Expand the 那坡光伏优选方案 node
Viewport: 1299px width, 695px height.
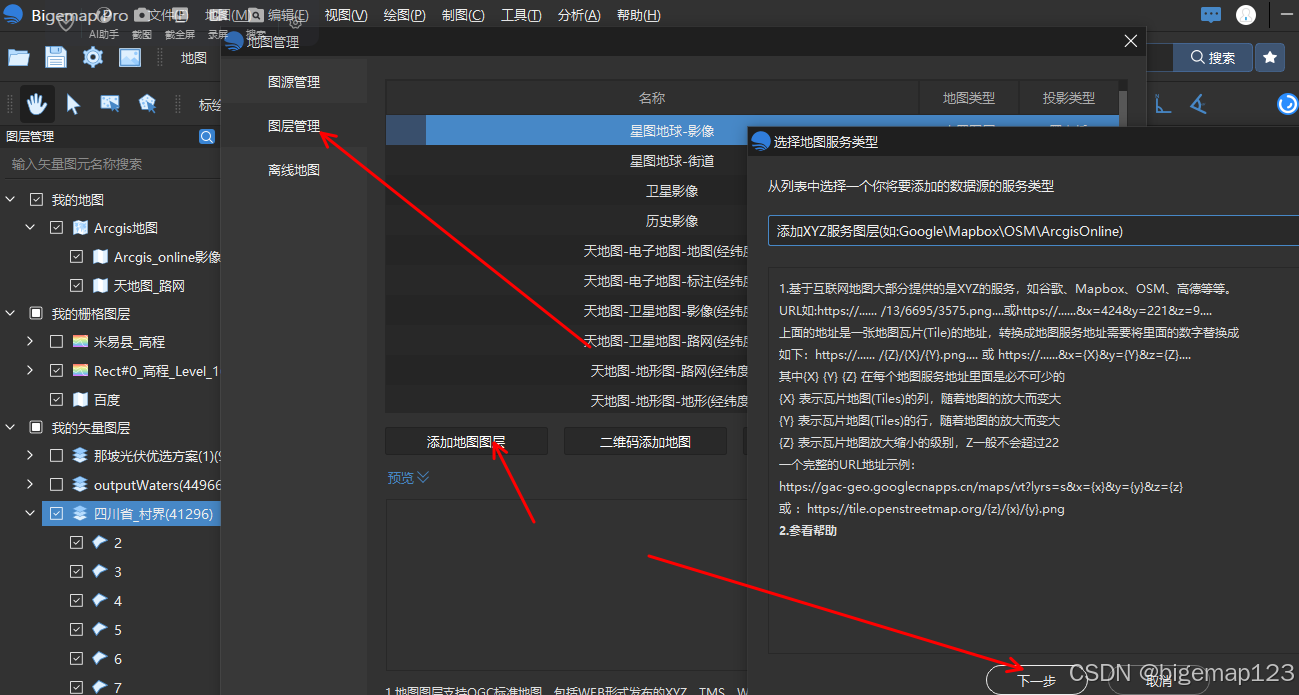click(x=30, y=456)
